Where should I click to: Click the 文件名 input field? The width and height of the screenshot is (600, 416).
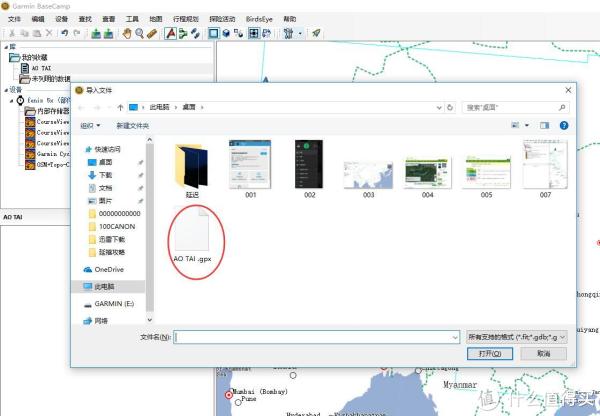coord(316,337)
